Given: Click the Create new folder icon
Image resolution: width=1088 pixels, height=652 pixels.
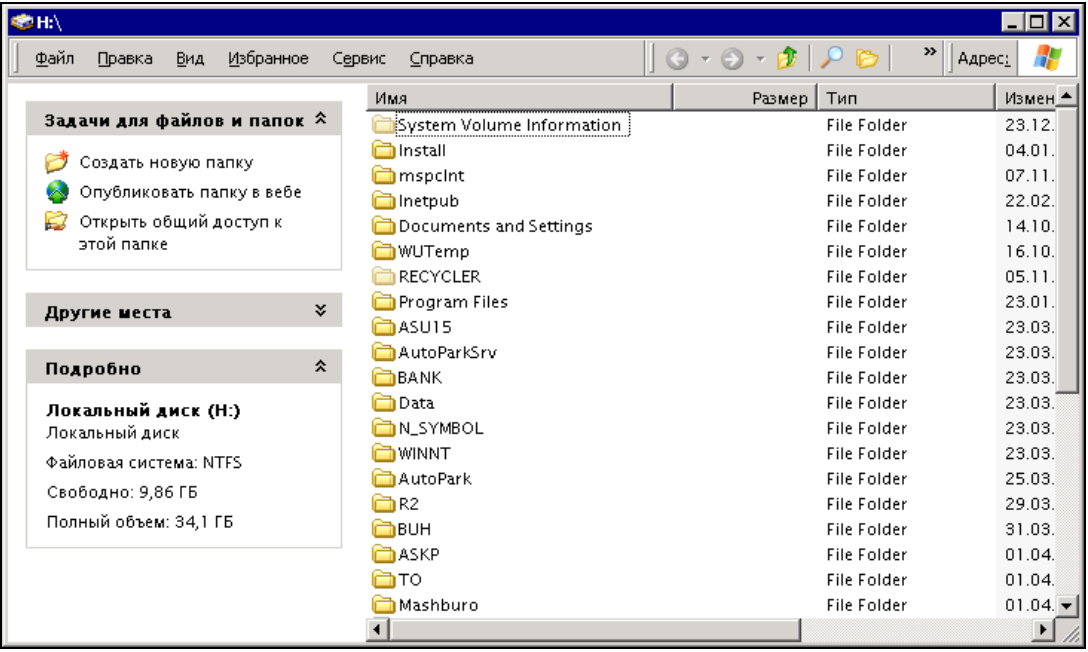Looking at the screenshot, I should point(57,162).
